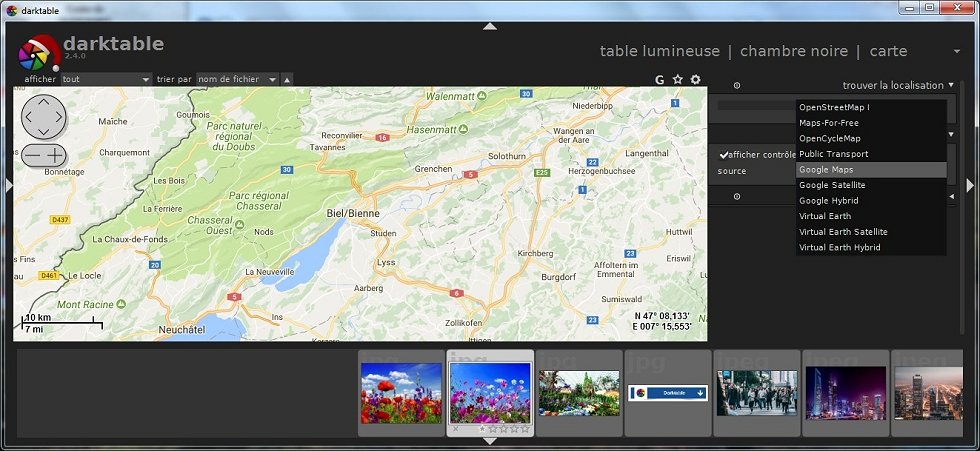The width and height of the screenshot is (980, 451).
Task: Click the right panel vertical scrollbar
Action: click(x=962, y=206)
